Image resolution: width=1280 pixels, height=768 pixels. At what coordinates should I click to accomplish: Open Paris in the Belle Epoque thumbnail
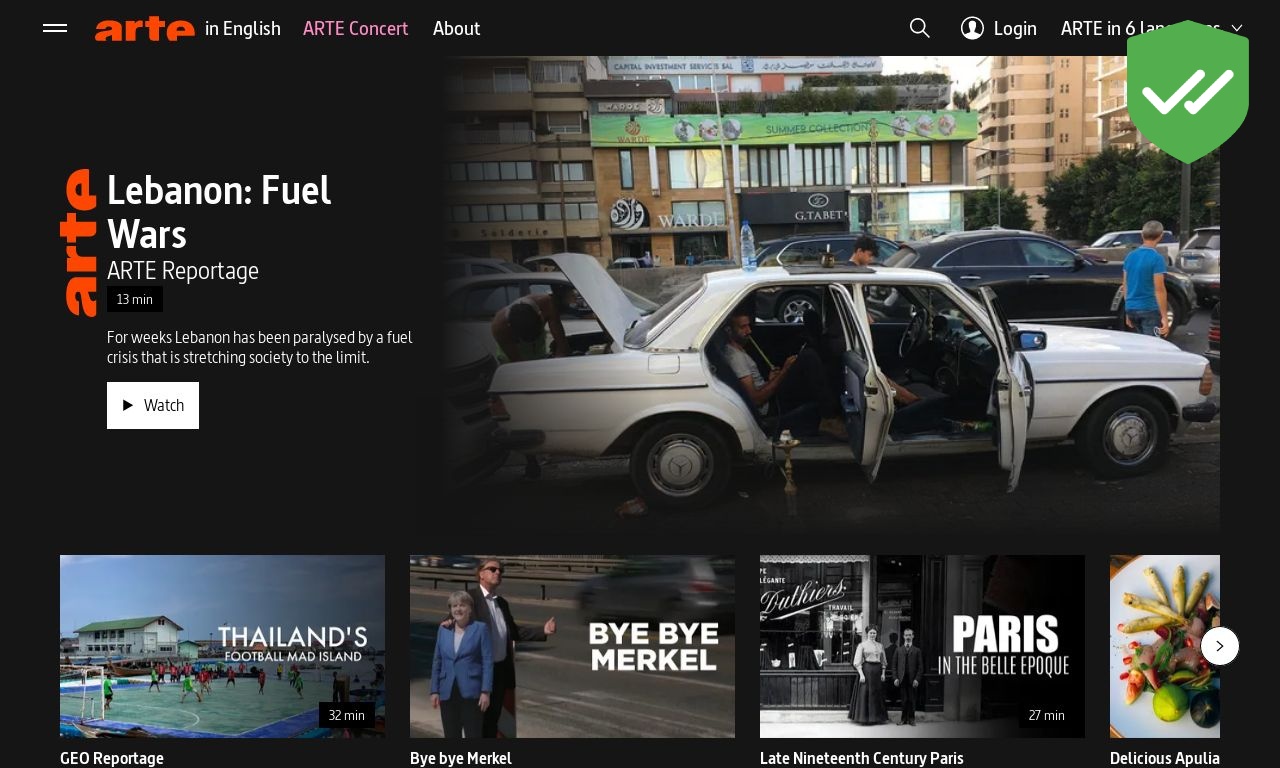click(x=922, y=646)
